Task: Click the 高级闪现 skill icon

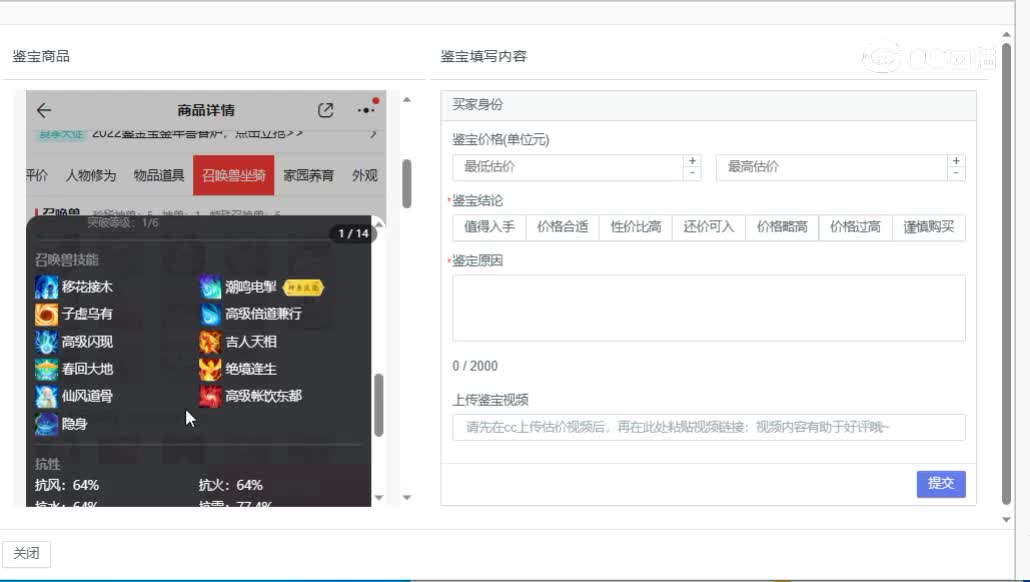Action: tap(47, 341)
